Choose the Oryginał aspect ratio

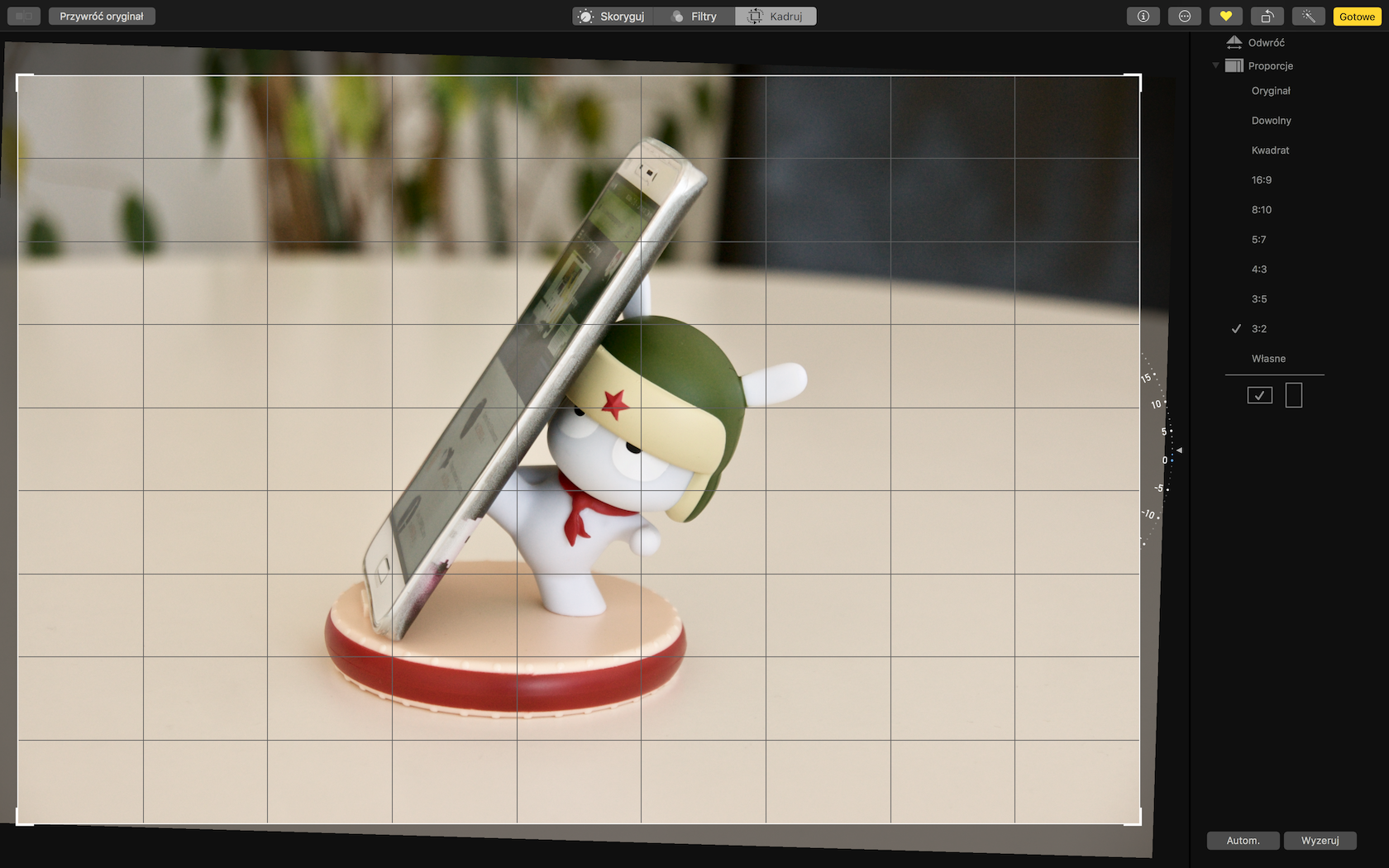pos(1271,91)
